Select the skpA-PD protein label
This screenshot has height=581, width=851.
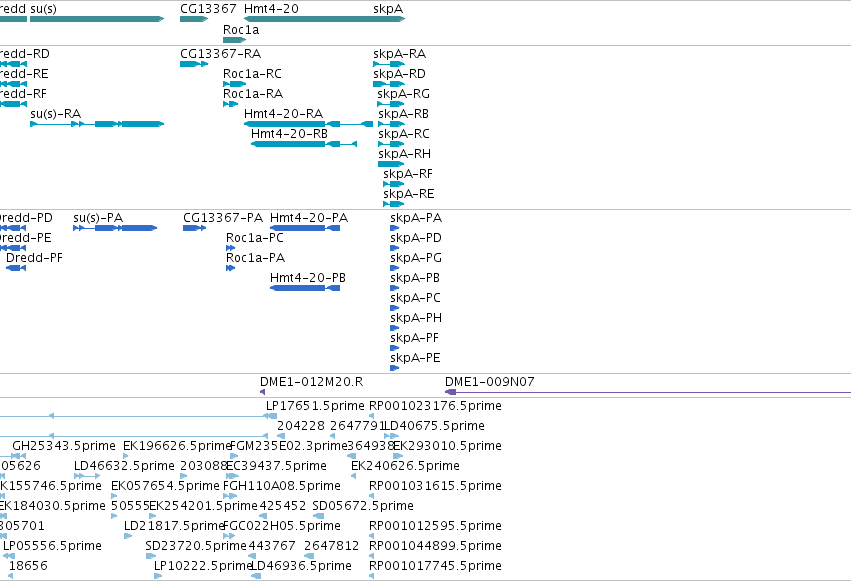tap(416, 238)
